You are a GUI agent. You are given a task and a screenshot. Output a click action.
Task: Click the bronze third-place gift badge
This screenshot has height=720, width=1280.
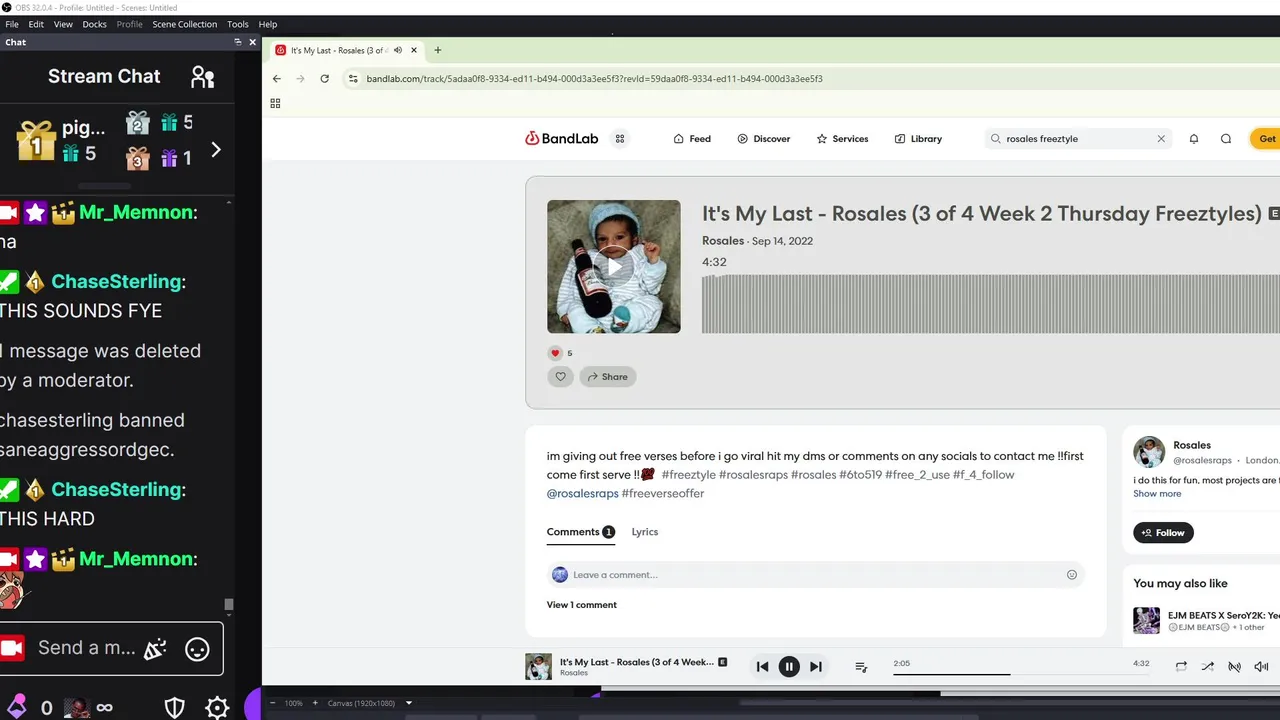point(138,158)
